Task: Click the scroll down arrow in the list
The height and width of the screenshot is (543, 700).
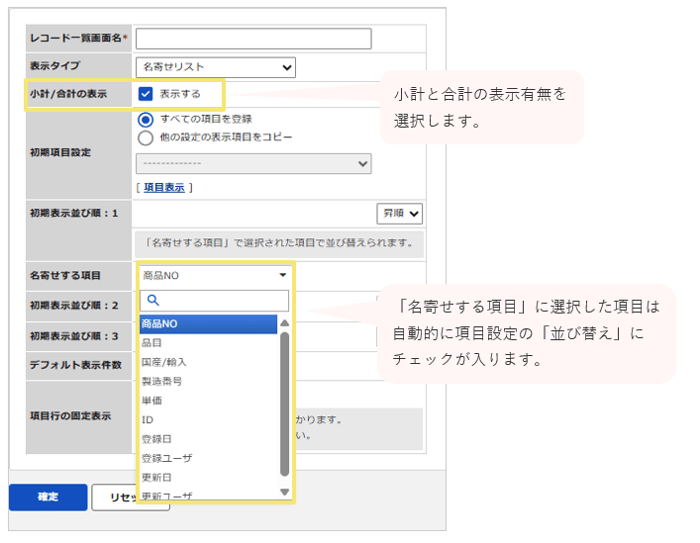Action: pyautogui.click(x=284, y=492)
